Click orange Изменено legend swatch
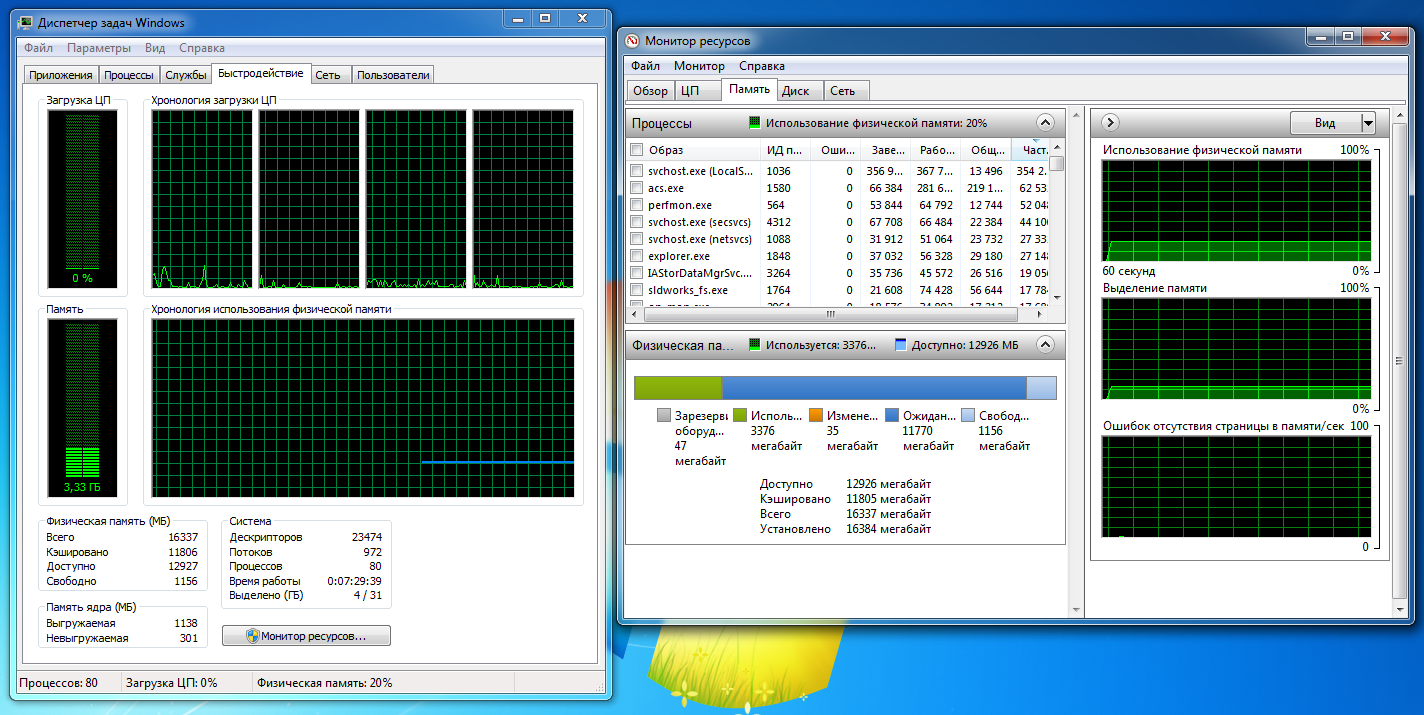 coord(816,415)
